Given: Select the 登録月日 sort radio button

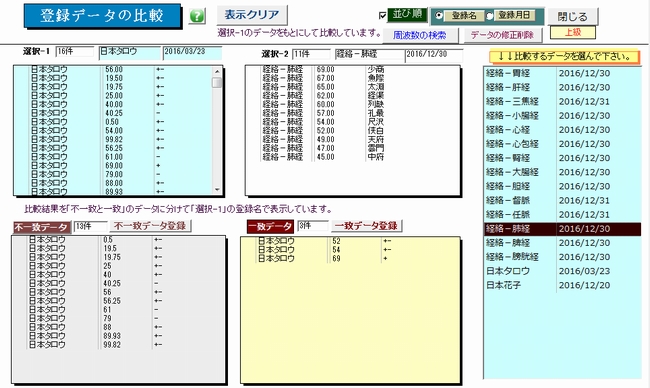Looking at the screenshot, I should click(490, 16).
